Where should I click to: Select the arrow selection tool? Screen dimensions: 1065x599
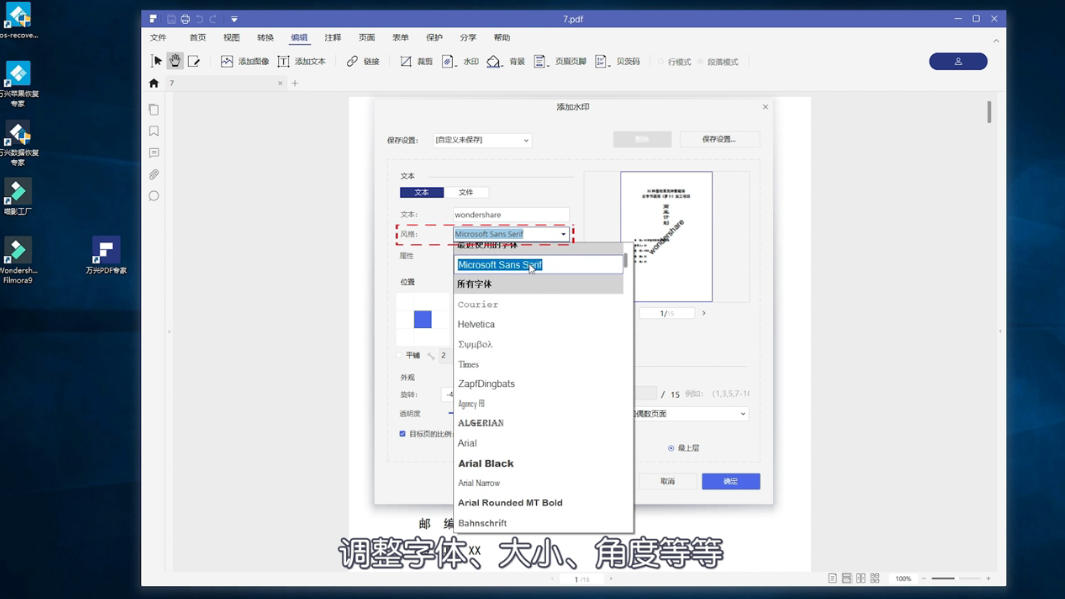157,61
